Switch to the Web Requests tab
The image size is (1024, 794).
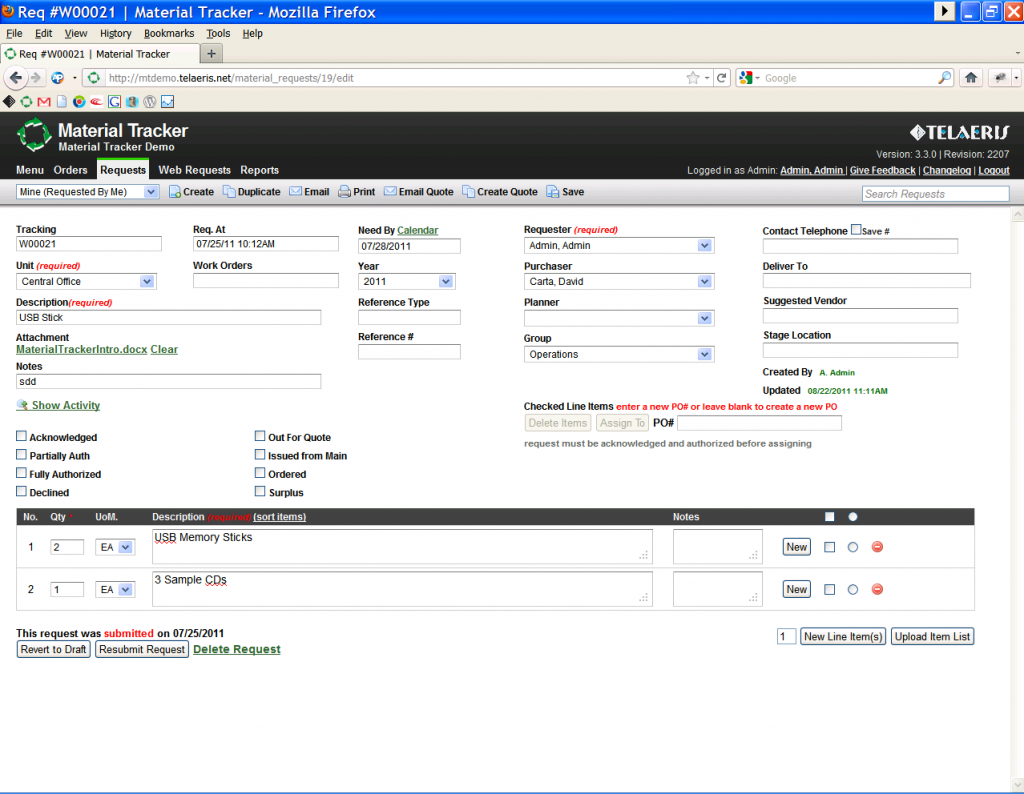tap(194, 170)
